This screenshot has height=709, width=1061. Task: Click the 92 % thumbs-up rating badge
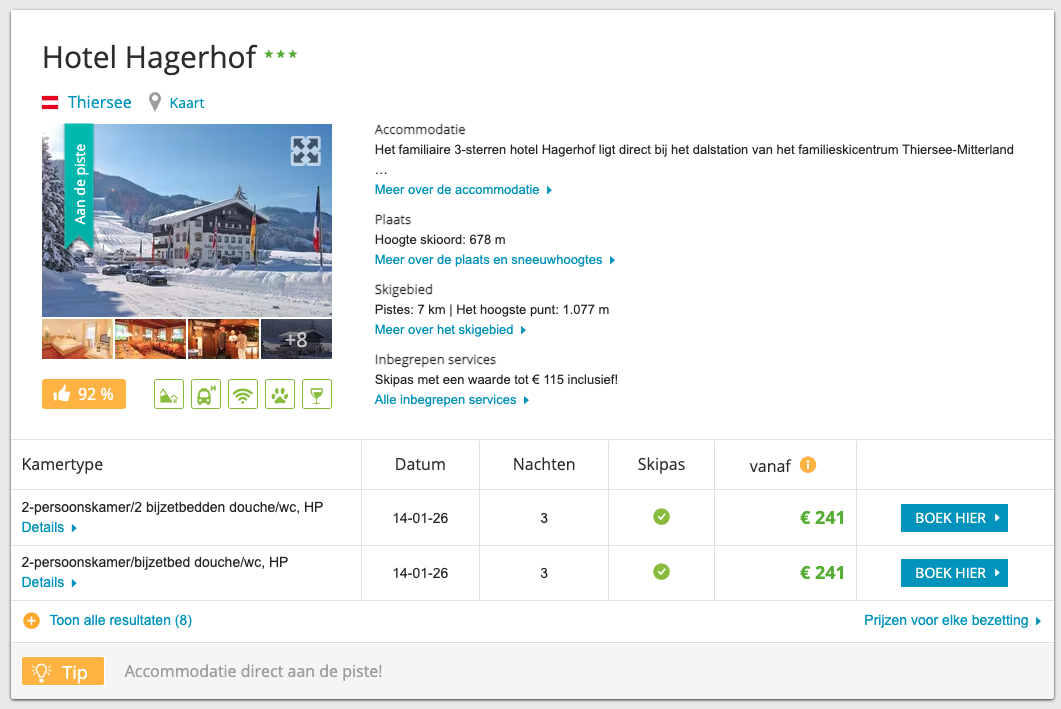tap(84, 394)
